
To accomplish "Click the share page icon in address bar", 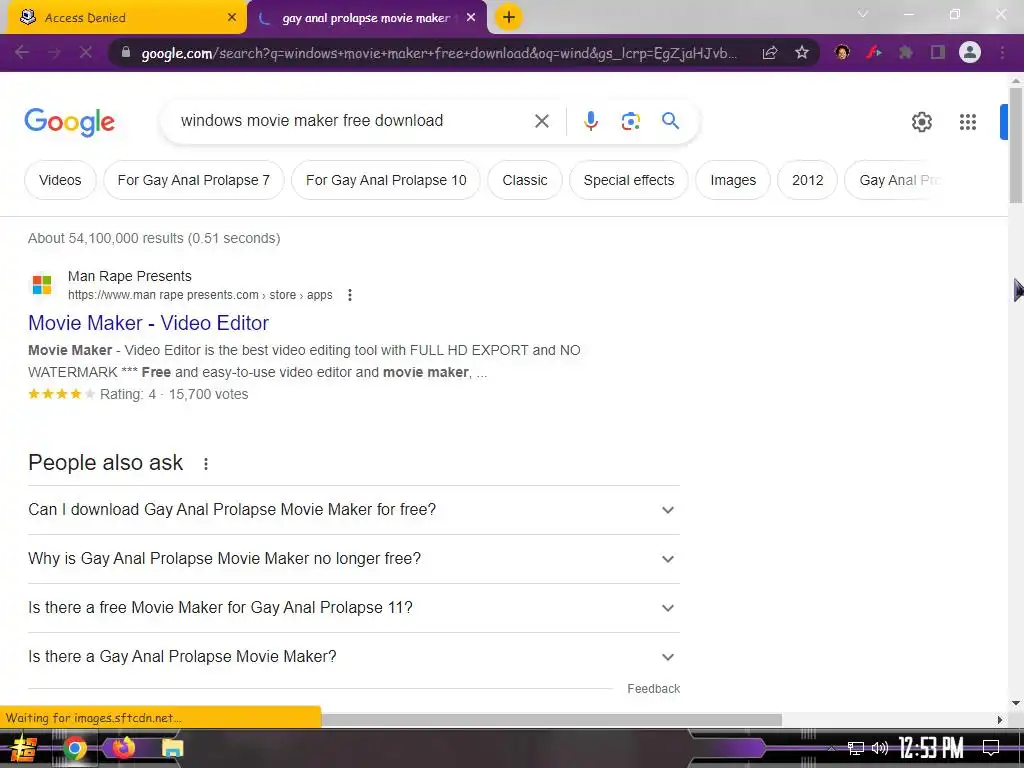I will tap(770, 53).
